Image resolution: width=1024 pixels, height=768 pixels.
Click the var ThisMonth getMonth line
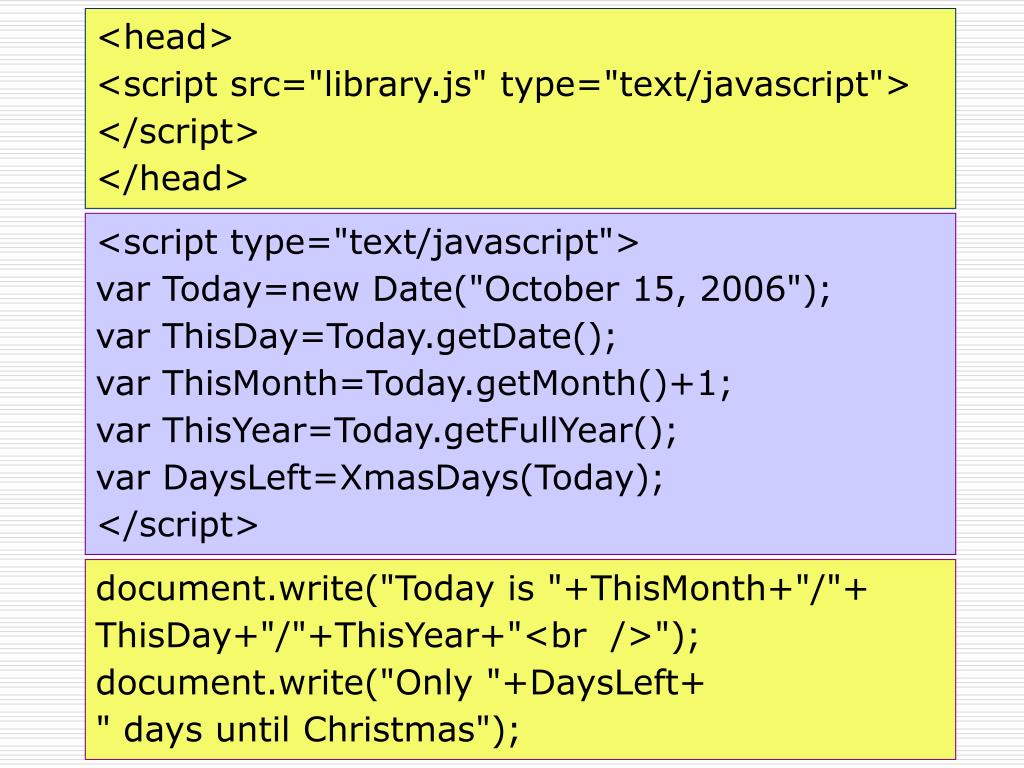point(414,384)
